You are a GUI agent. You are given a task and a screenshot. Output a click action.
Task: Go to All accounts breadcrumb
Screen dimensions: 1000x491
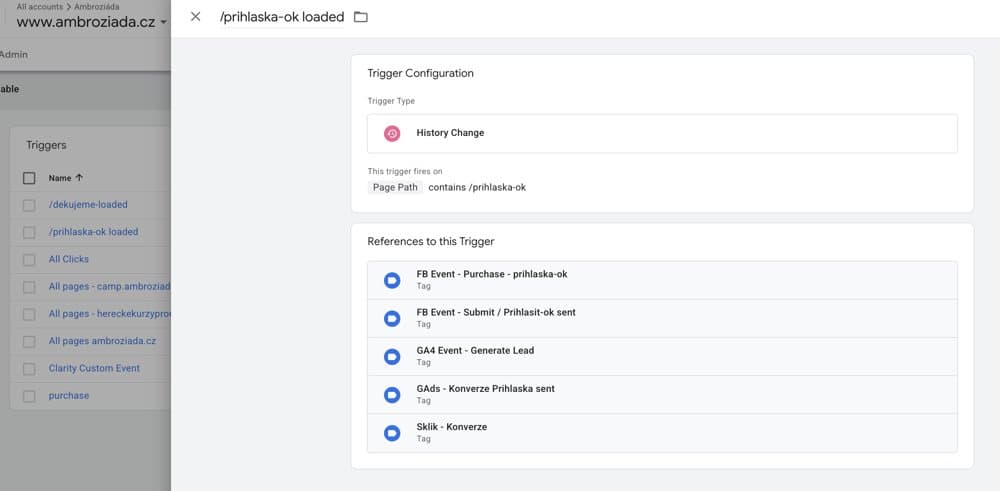(40, 6)
